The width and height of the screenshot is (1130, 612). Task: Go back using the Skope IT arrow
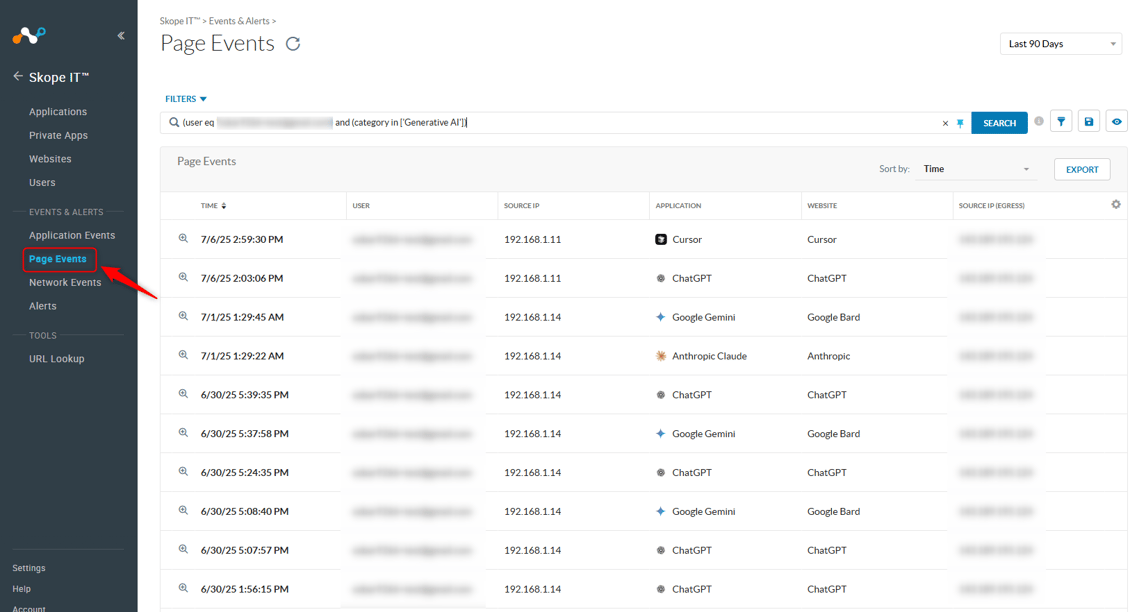[18, 76]
